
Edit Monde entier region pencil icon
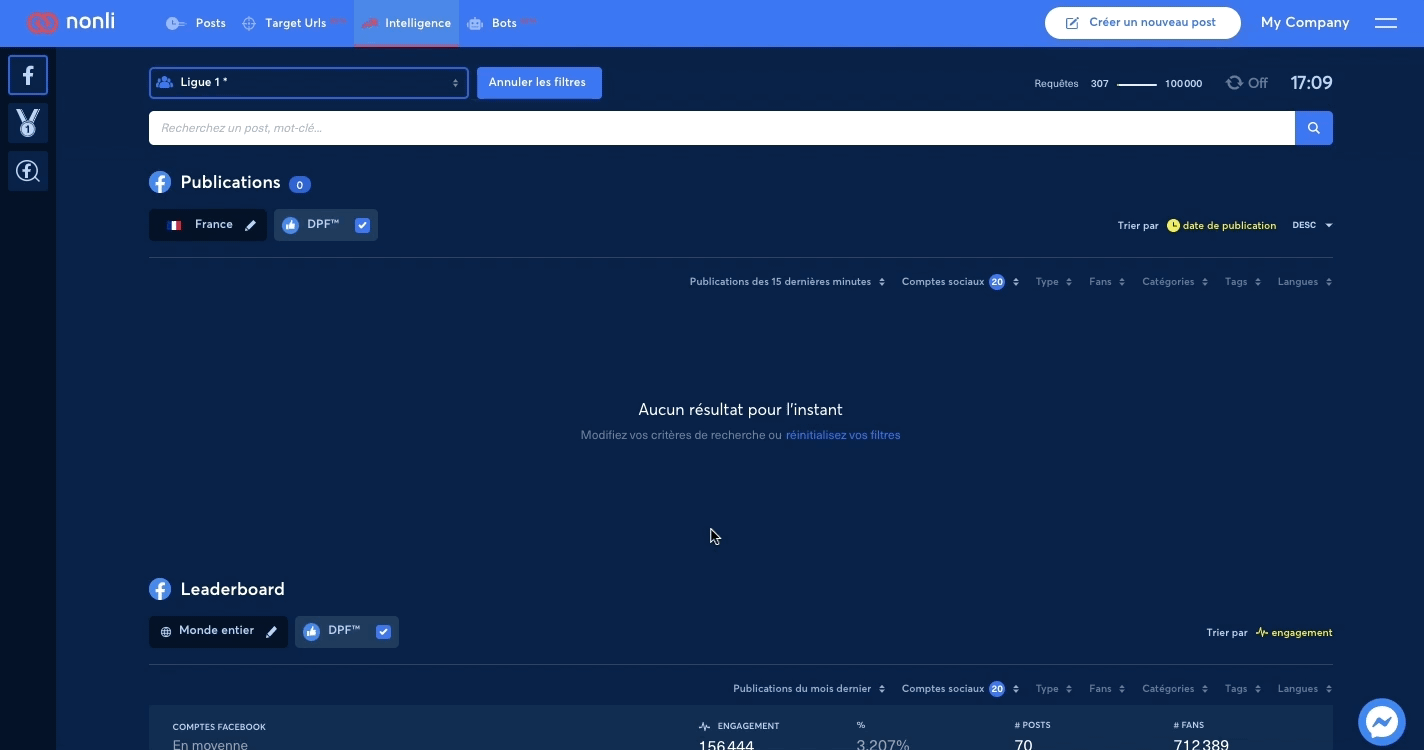pyautogui.click(x=271, y=632)
